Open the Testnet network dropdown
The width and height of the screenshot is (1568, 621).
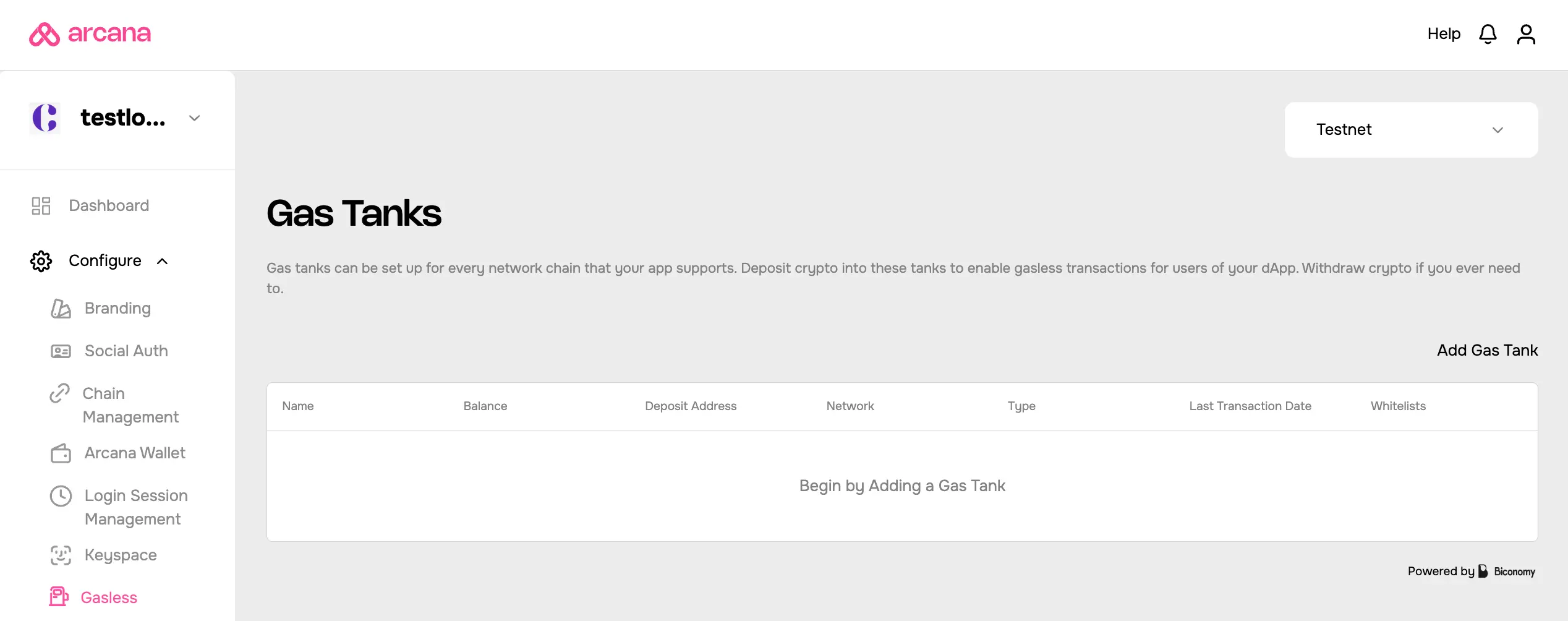pyautogui.click(x=1411, y=130)
